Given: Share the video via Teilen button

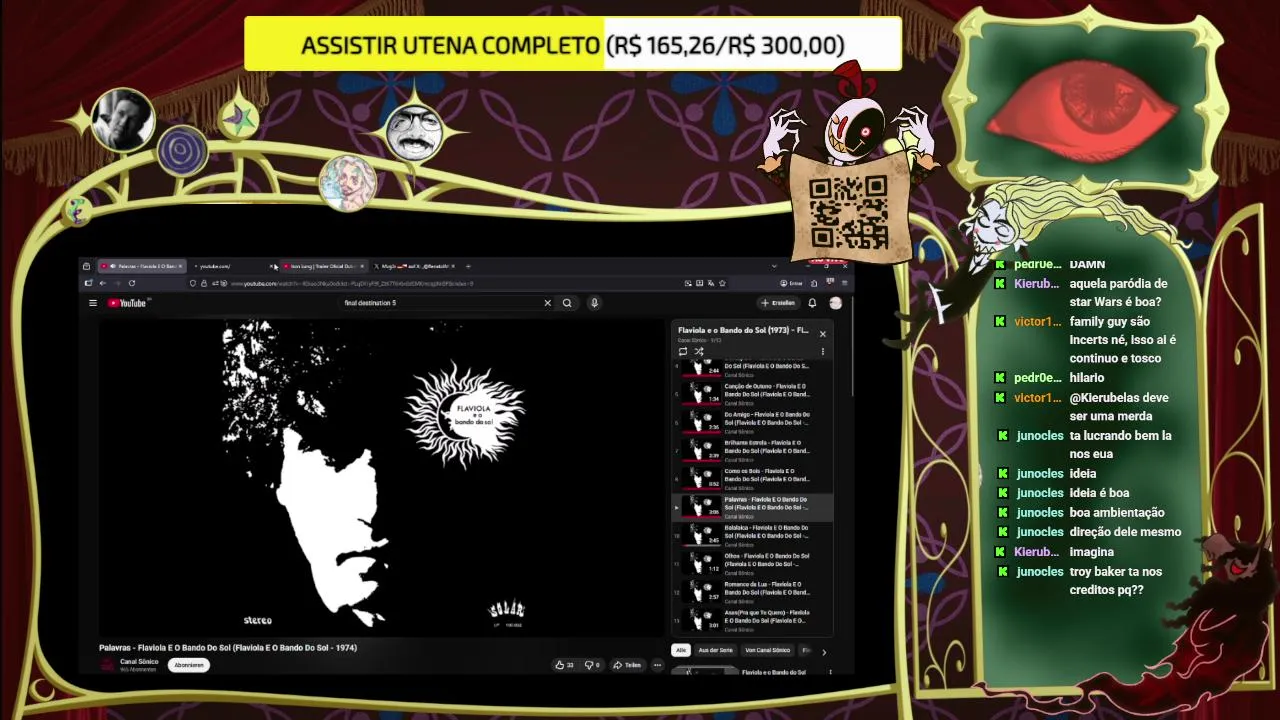Looking at the screenshot, I should pos(627,665).
